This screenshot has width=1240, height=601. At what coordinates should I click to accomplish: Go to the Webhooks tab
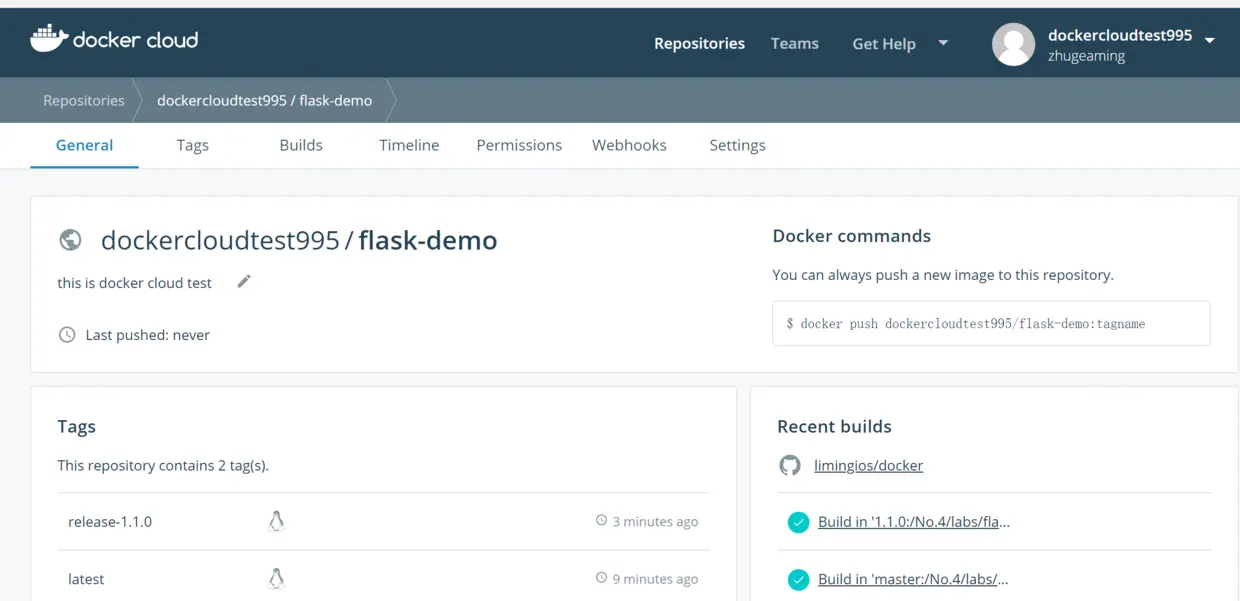click(x=629, y=145)
